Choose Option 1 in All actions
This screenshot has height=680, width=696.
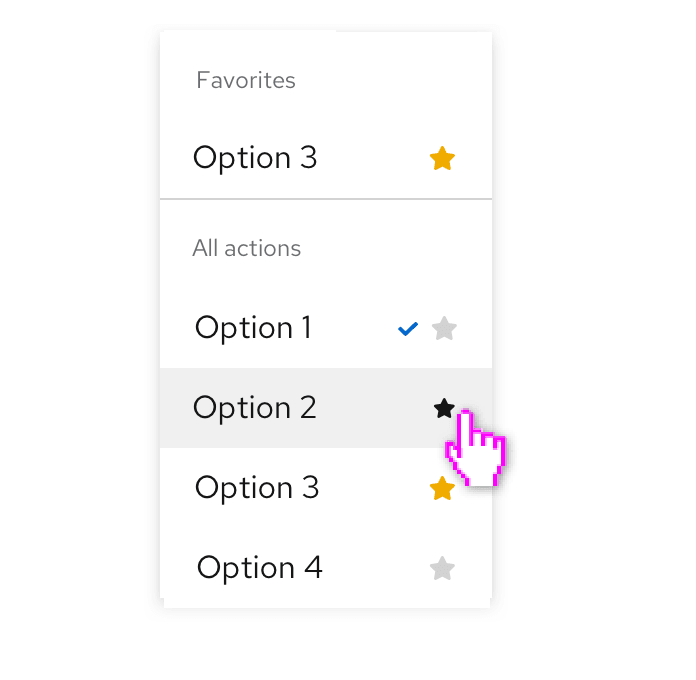point(254,328)
